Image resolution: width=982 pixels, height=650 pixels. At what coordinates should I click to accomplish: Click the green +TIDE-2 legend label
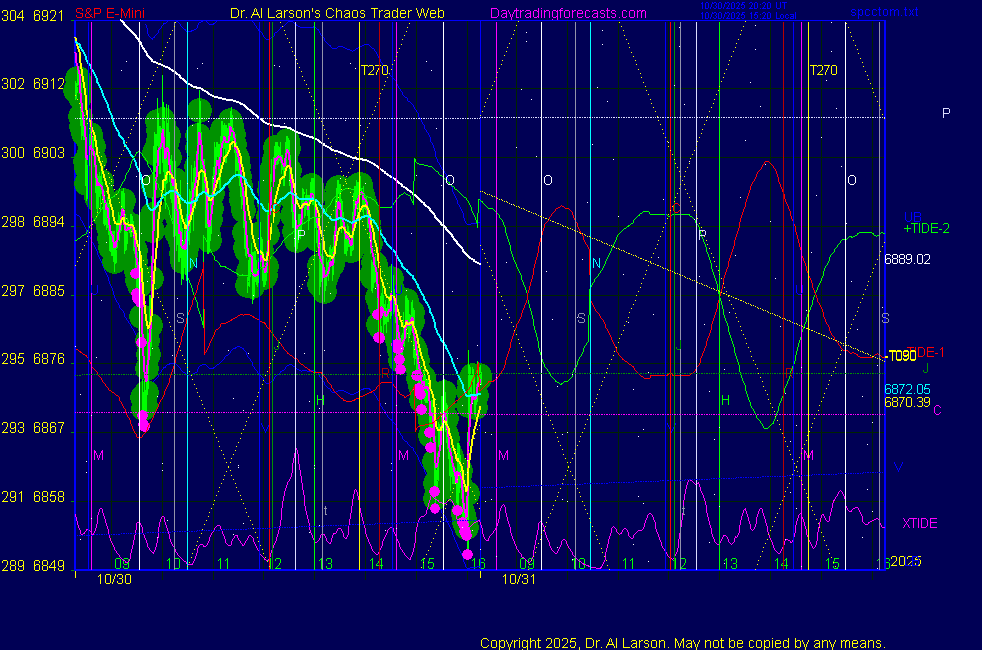[x=926, y=229]
